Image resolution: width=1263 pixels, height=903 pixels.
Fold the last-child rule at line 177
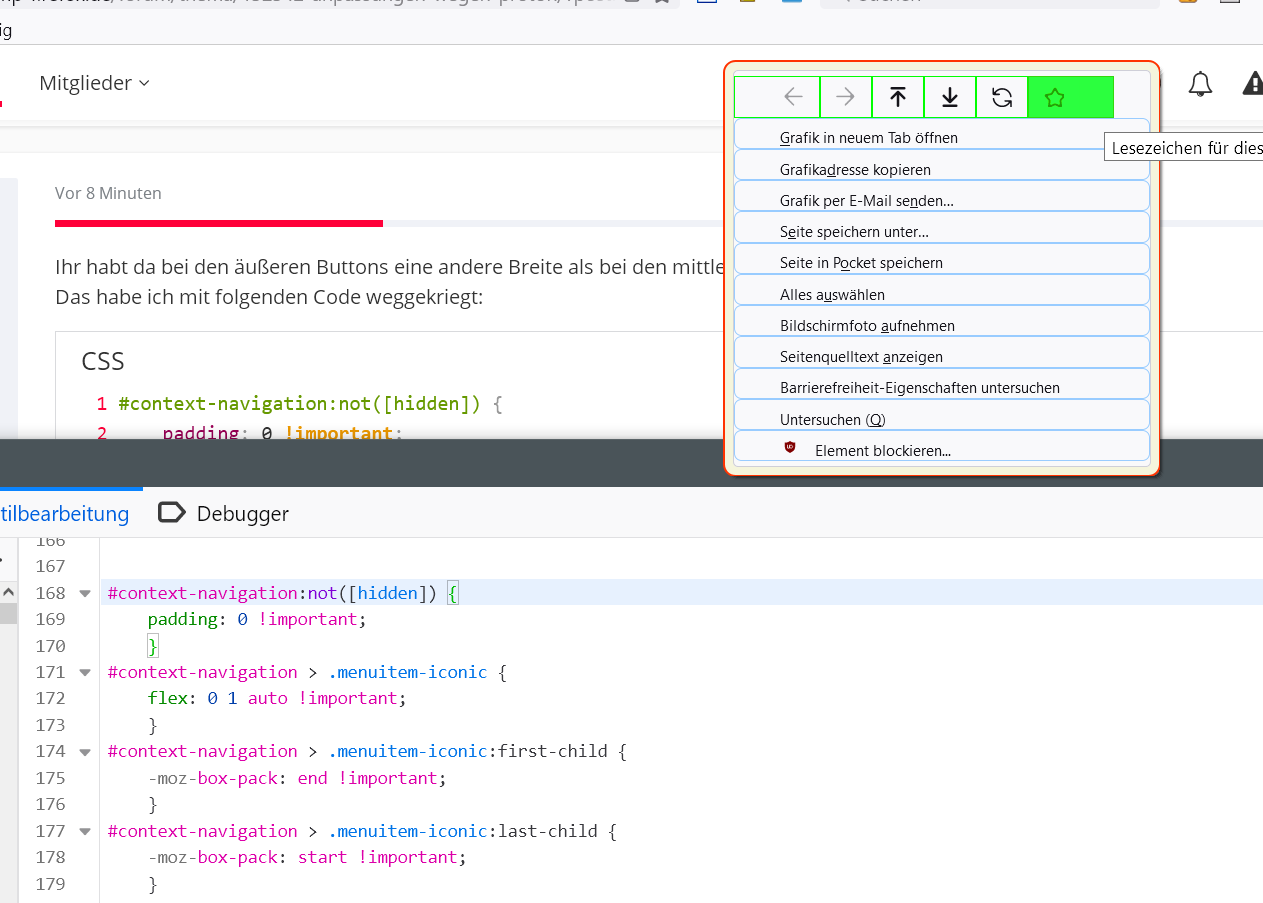[x=85, y=831]
